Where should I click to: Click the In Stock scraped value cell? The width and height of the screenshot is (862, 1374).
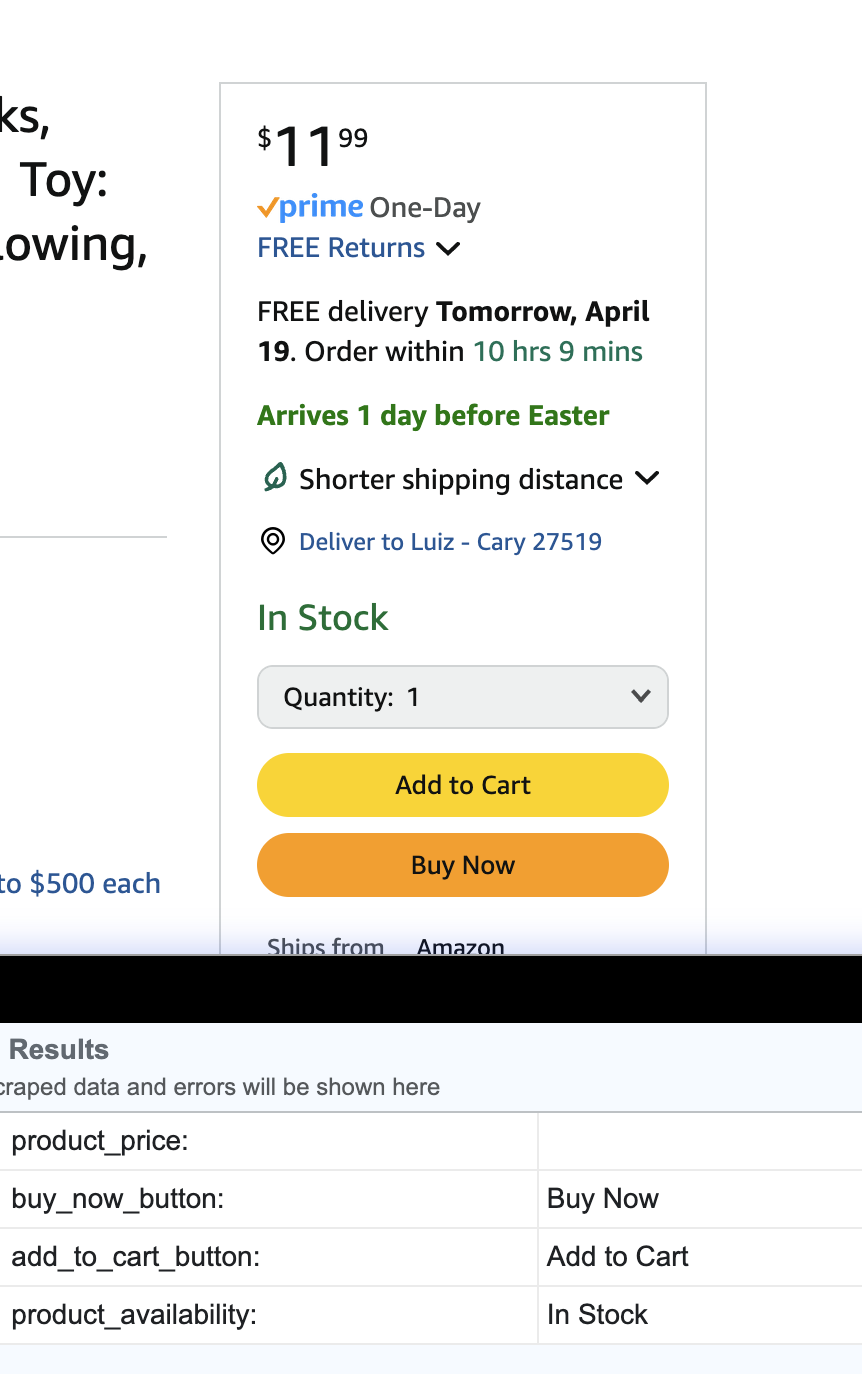(700, 1315)
